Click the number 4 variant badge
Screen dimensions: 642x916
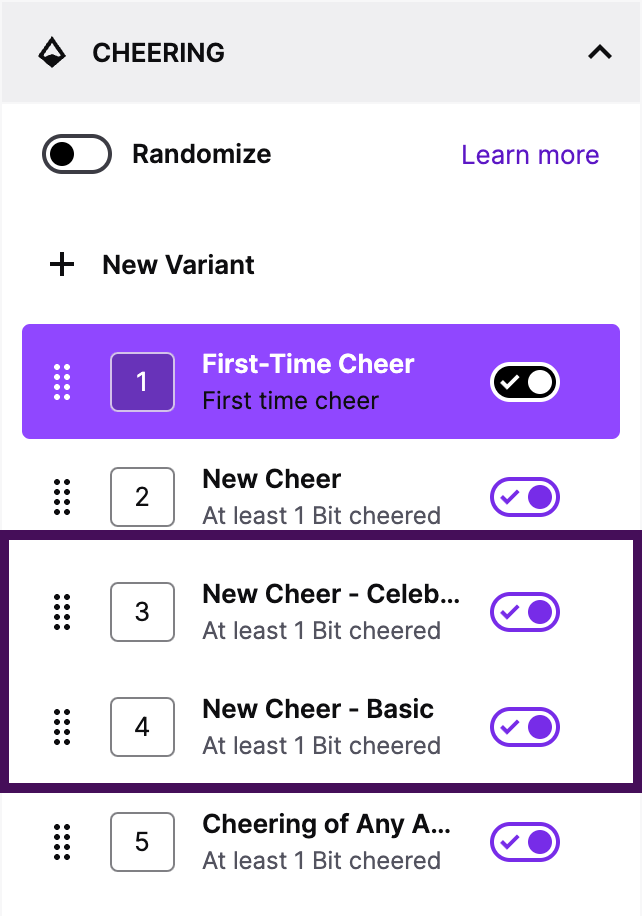pyautogui.click(x=142, y=727)
